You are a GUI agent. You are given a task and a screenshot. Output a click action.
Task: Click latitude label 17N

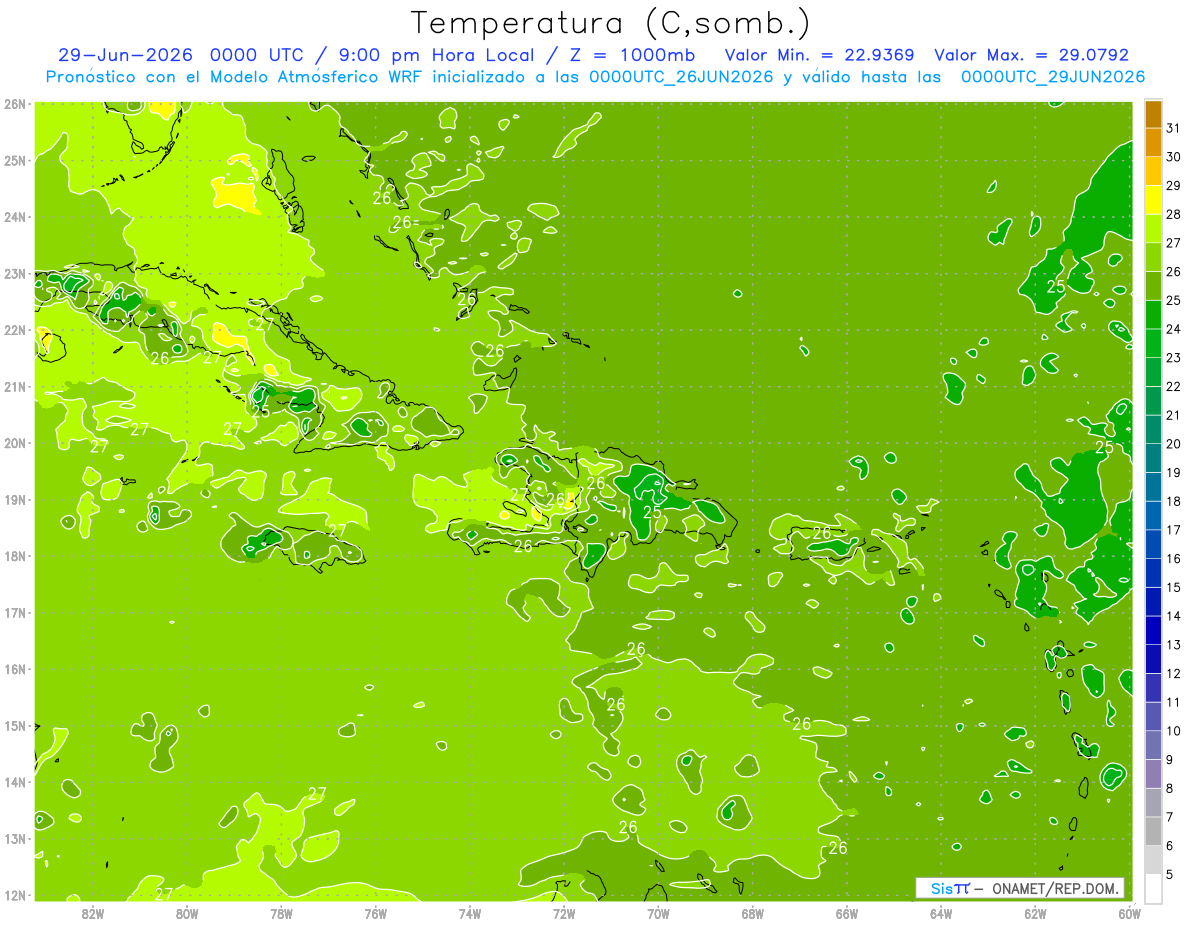click(14, 612)
